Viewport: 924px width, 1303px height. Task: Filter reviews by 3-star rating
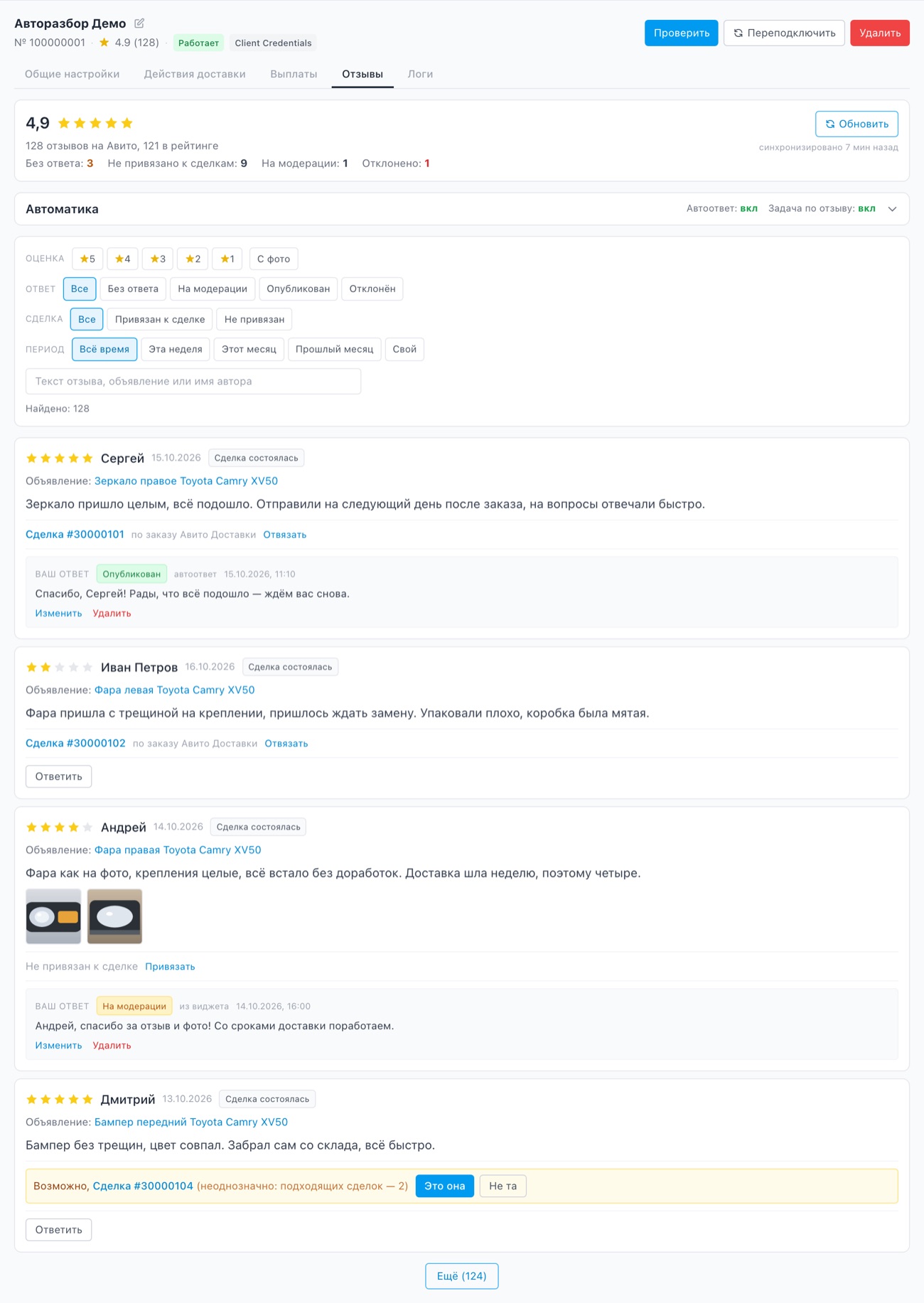pyautogui.click(x=158, y=259)
